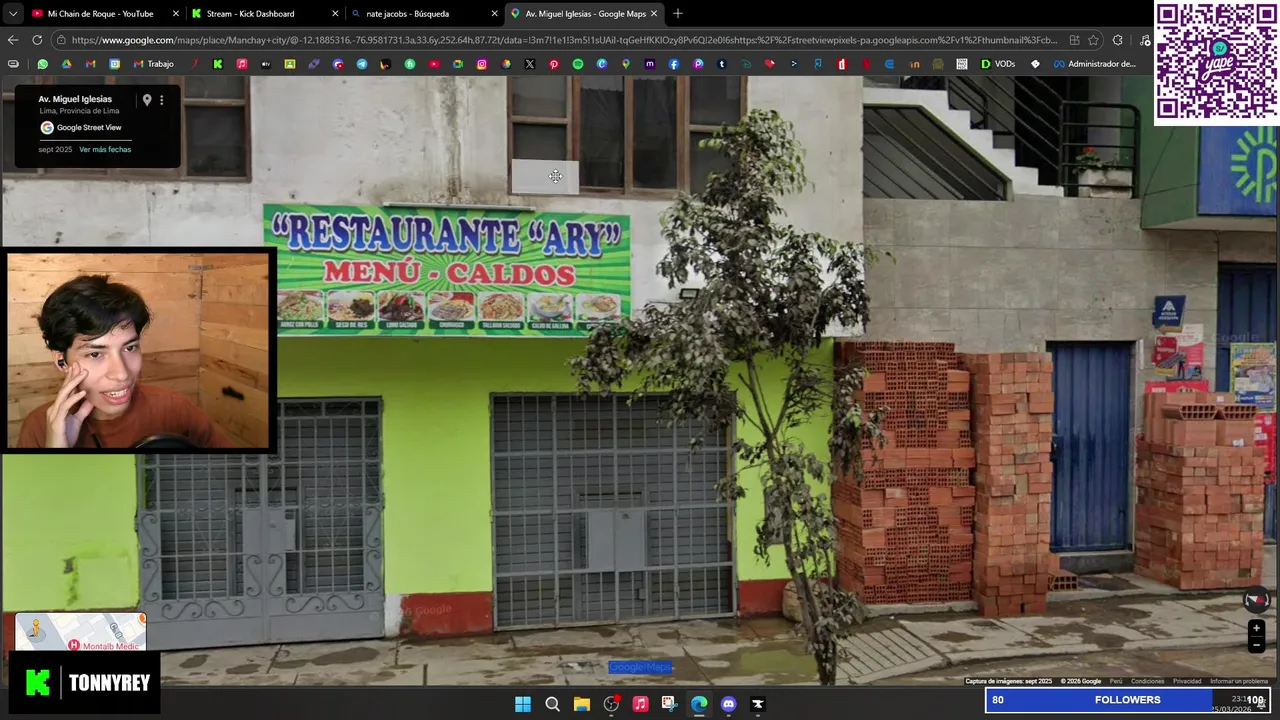
Task: Close the Mi Chain de Roque YouTube tab
Action: pyautogui.click(x=176, y=14)
